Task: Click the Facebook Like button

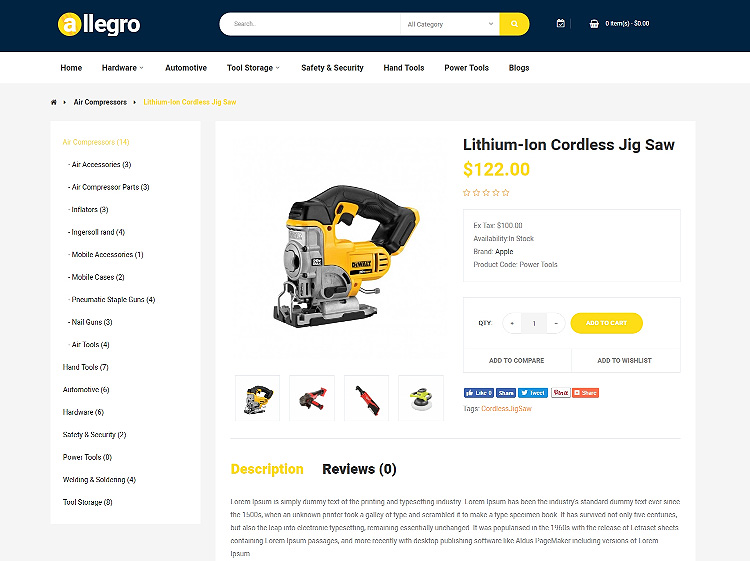Action: pyautogui.click(x=479, y=393)
